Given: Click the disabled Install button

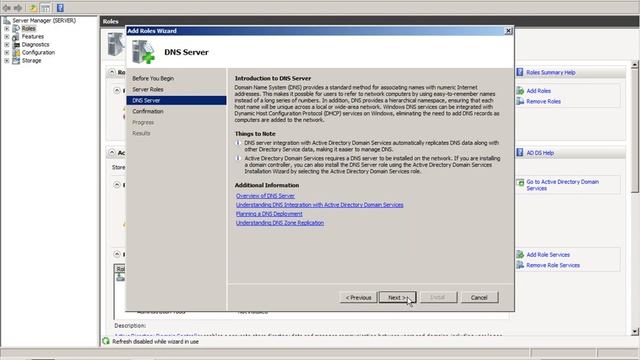Looking at the screenshot, I should click(x=438, y=298).
